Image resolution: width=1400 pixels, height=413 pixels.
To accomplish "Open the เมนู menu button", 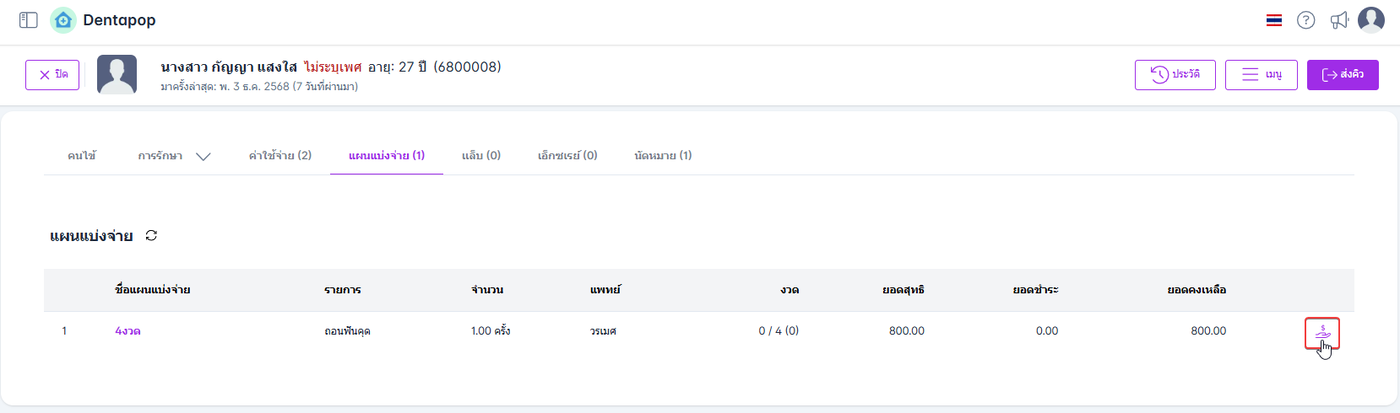I will coord(1261,75).
